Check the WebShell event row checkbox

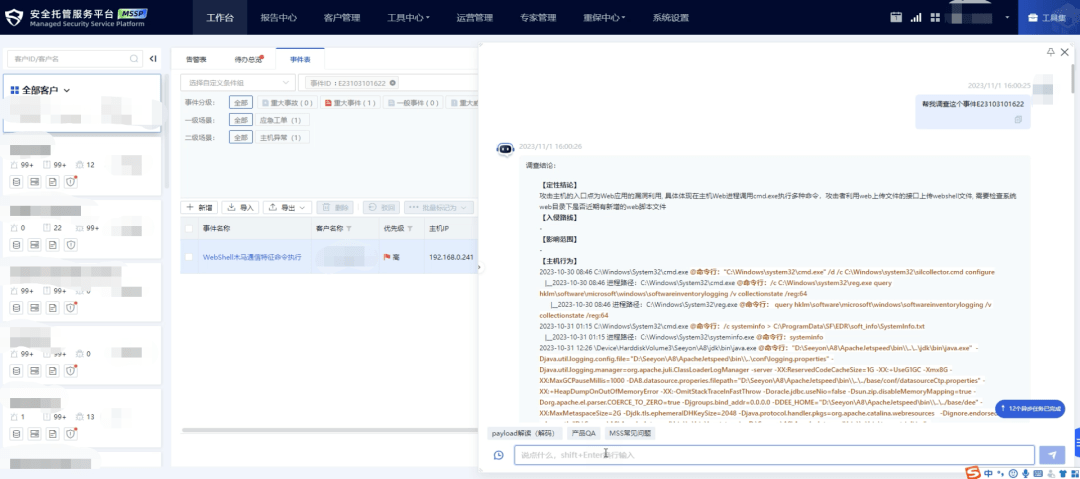point(189,256)
